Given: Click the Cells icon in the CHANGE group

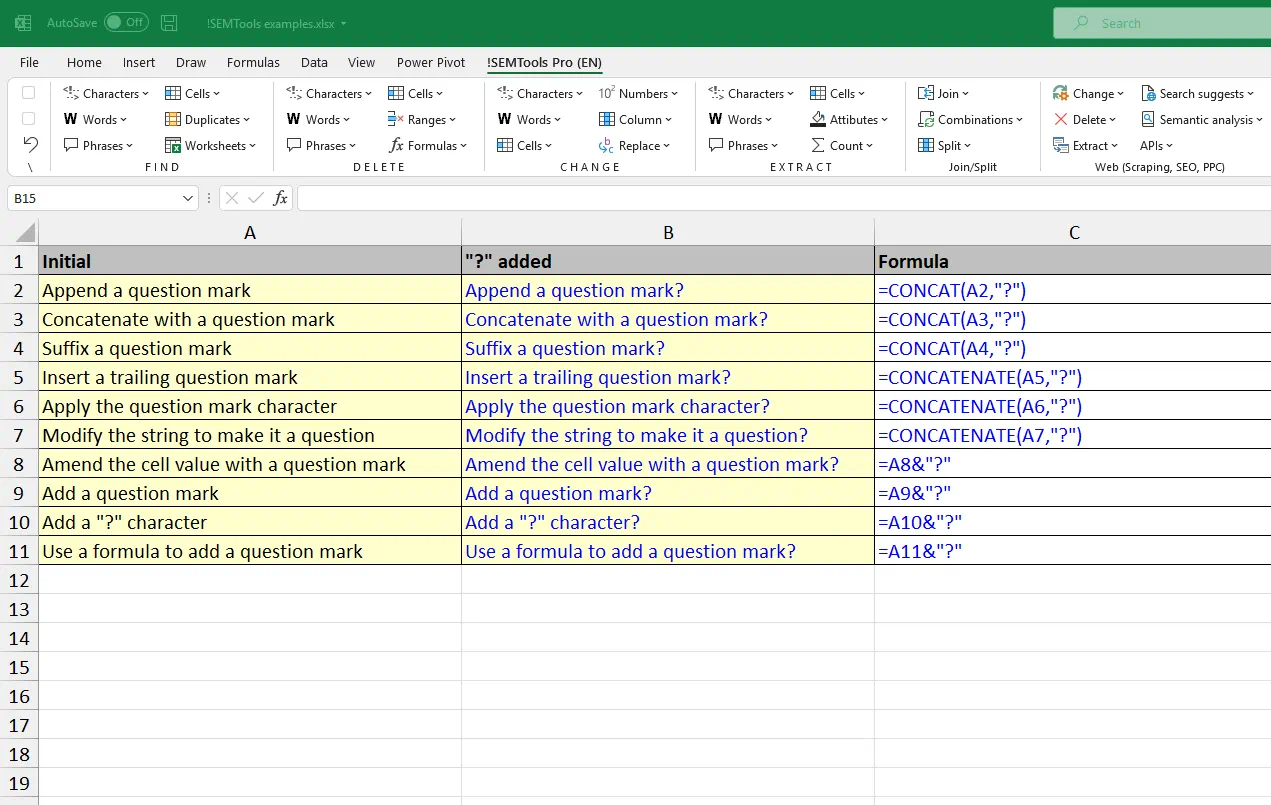Looking at the screenshot, I should tap(505, 145).
